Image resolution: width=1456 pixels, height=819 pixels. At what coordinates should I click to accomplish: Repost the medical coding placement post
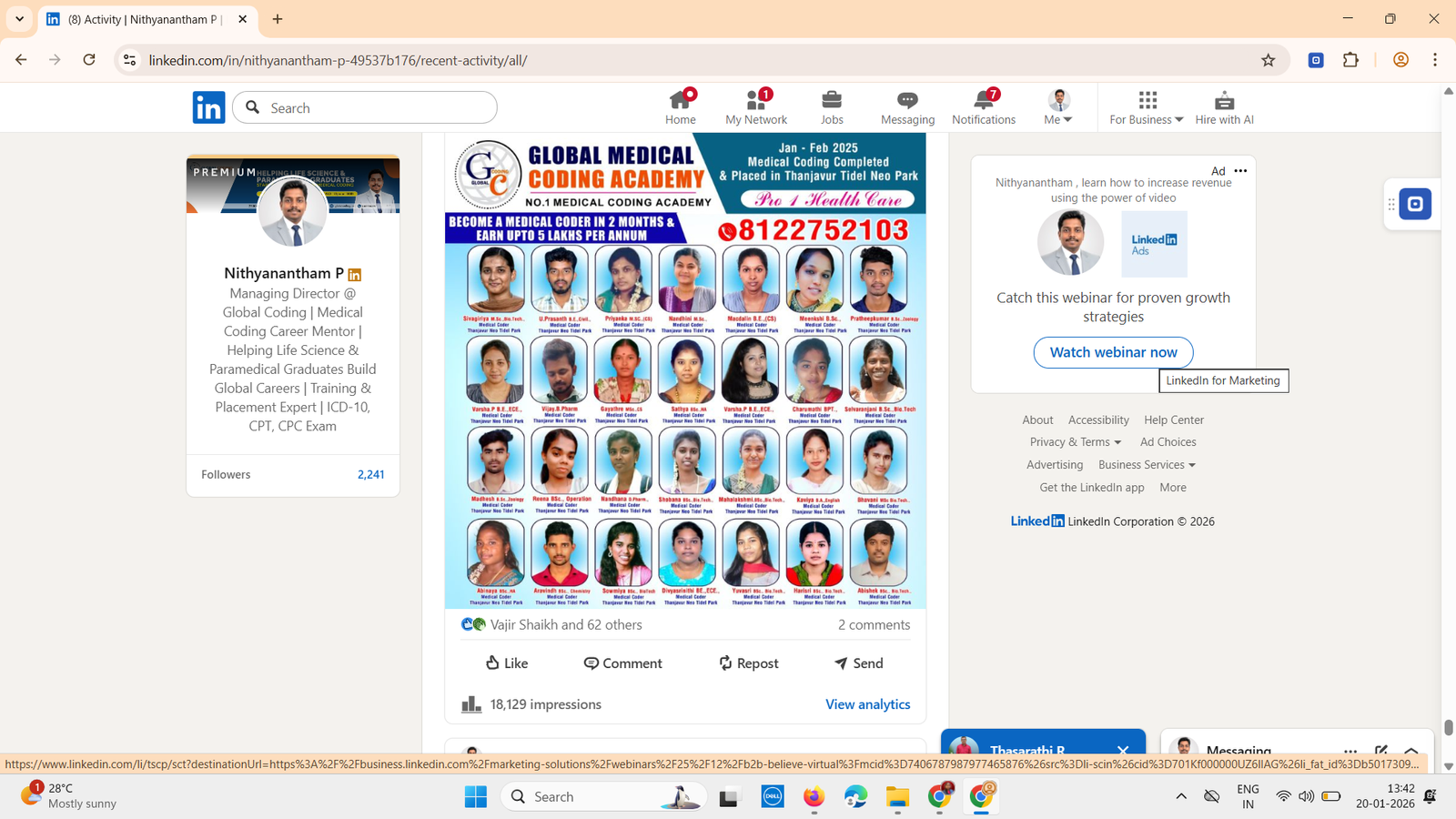[x=748, y=663]
